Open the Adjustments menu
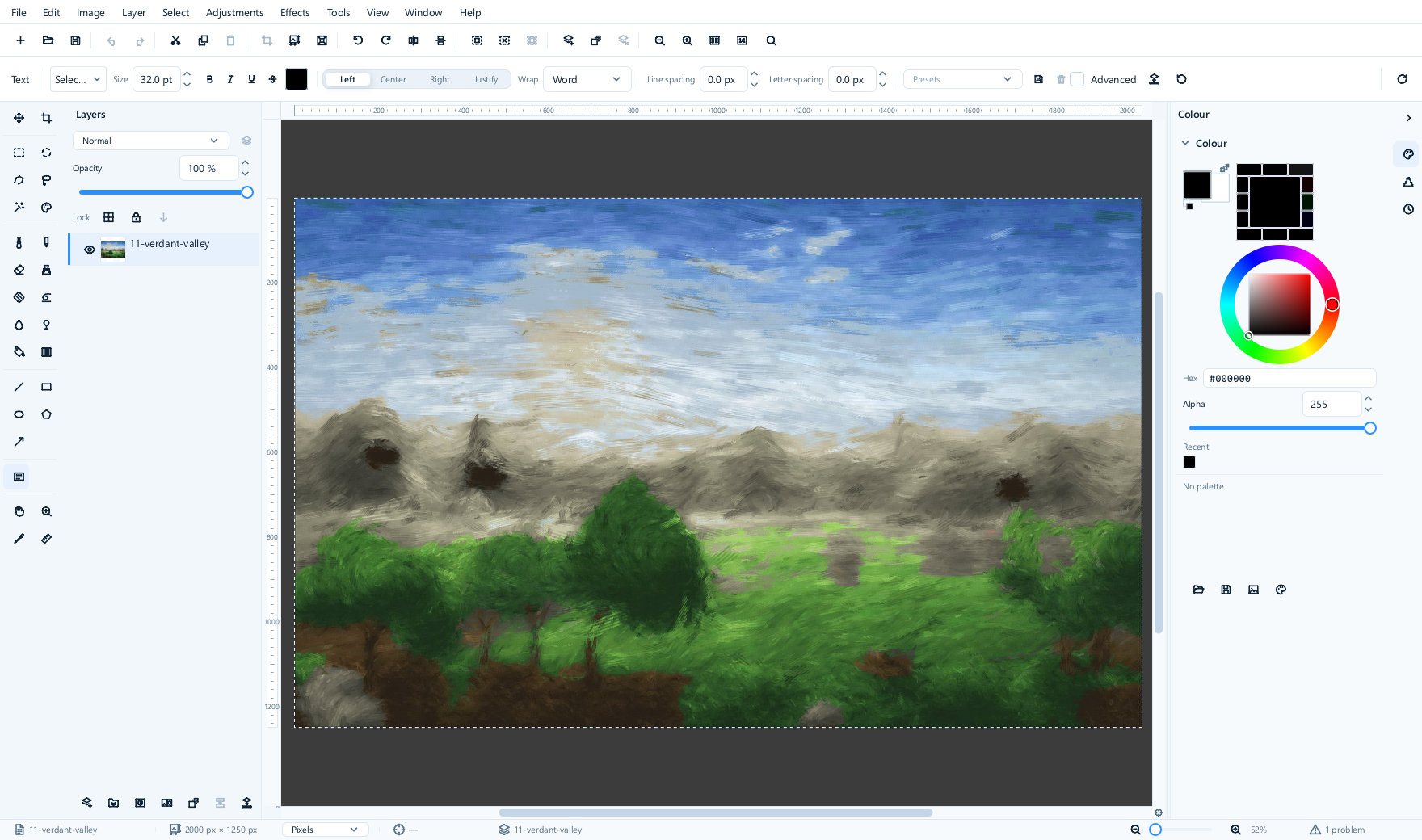 click(x=234, y=12)
